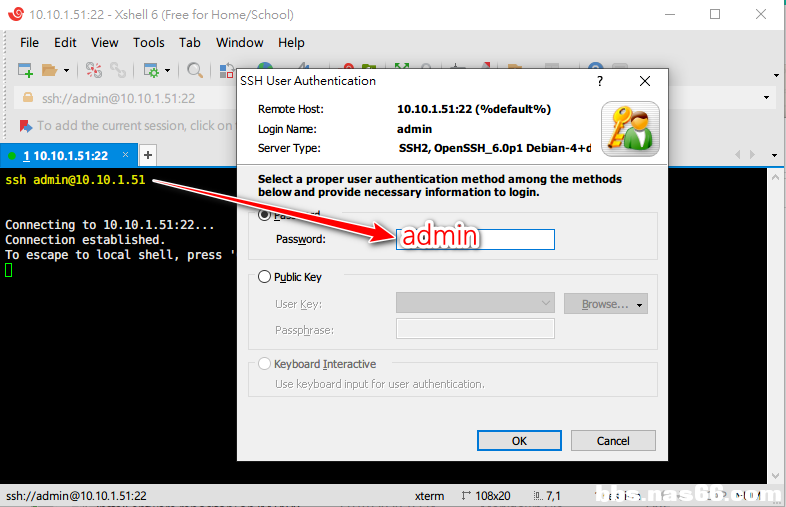Open the address bar history dropdown
This screenshot has height=507, width=786.
(766, 97)
